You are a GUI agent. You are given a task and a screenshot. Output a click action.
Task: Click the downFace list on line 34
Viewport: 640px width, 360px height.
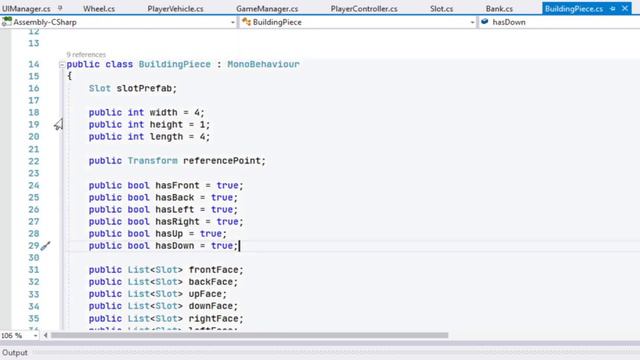pyautogui.click(x=211, y=306)
